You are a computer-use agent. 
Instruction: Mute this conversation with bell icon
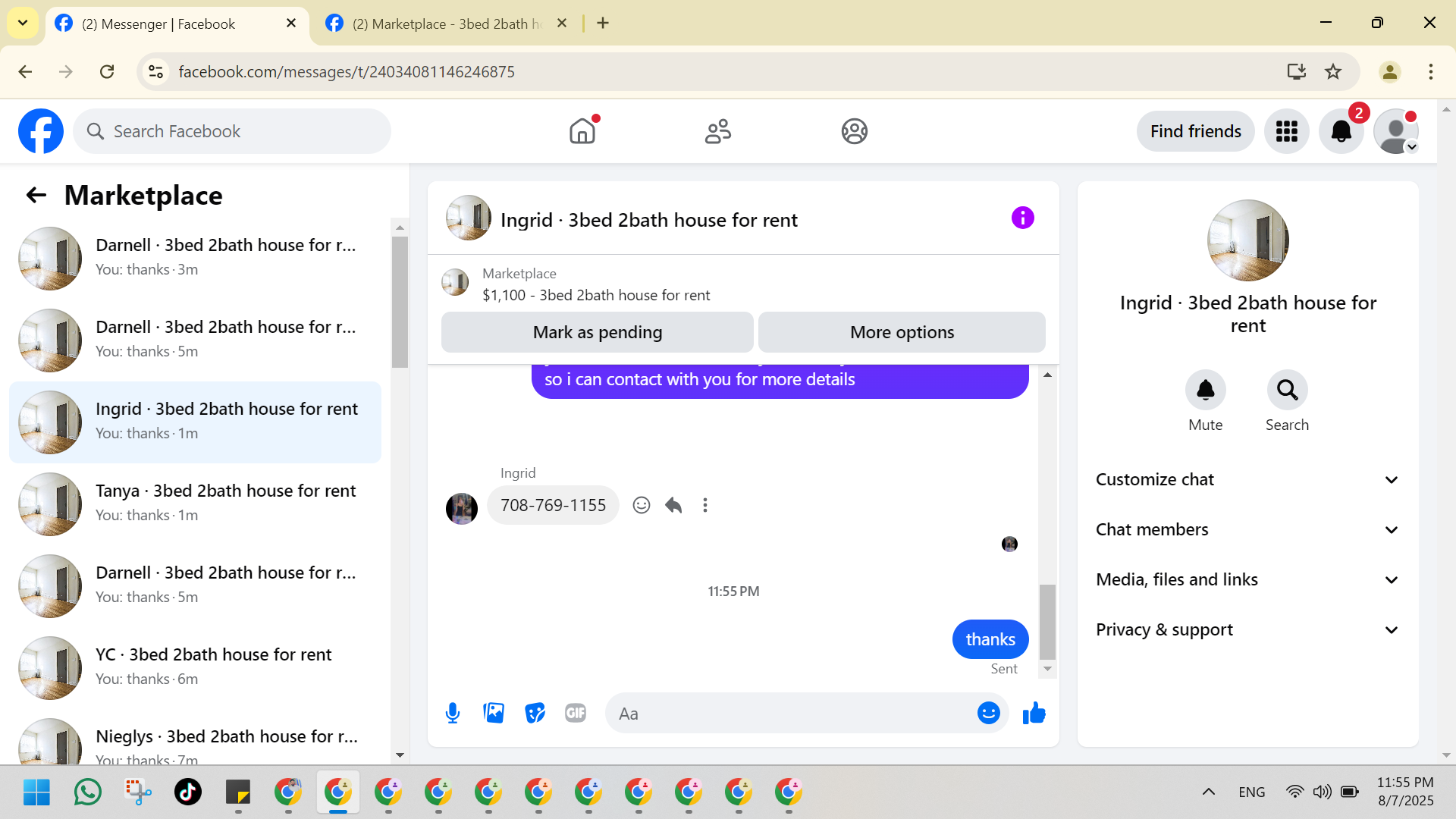pos(1205,390)
